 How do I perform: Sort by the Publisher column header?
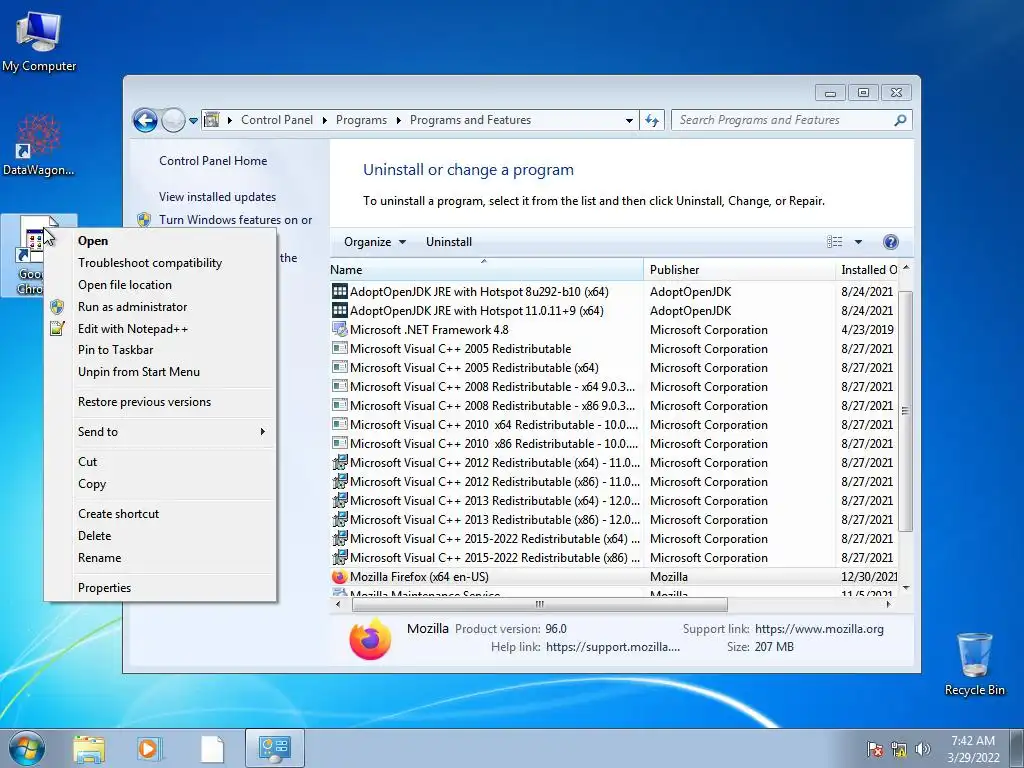[739, 270]
